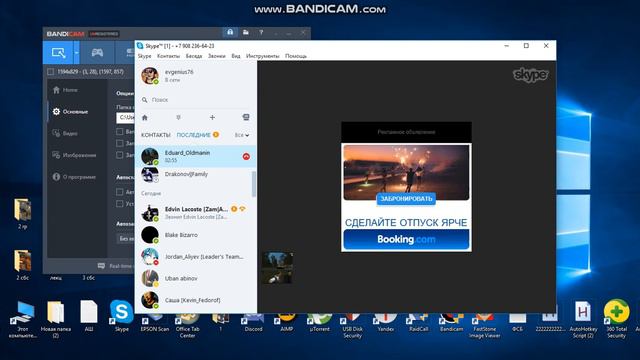Select Edvin Lacoste conversation
Image resolution: width=640 pixels, height=360 pixels.
pos(196,213)
